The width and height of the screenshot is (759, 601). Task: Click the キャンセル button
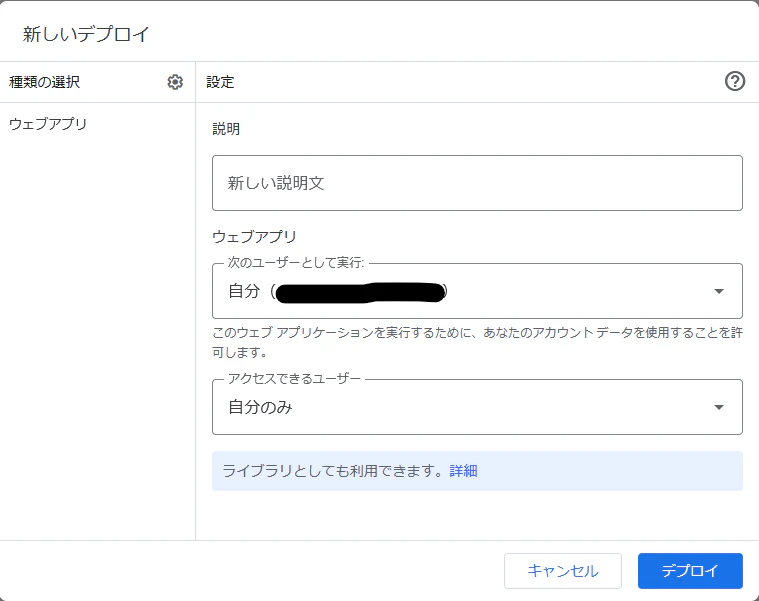562,571
